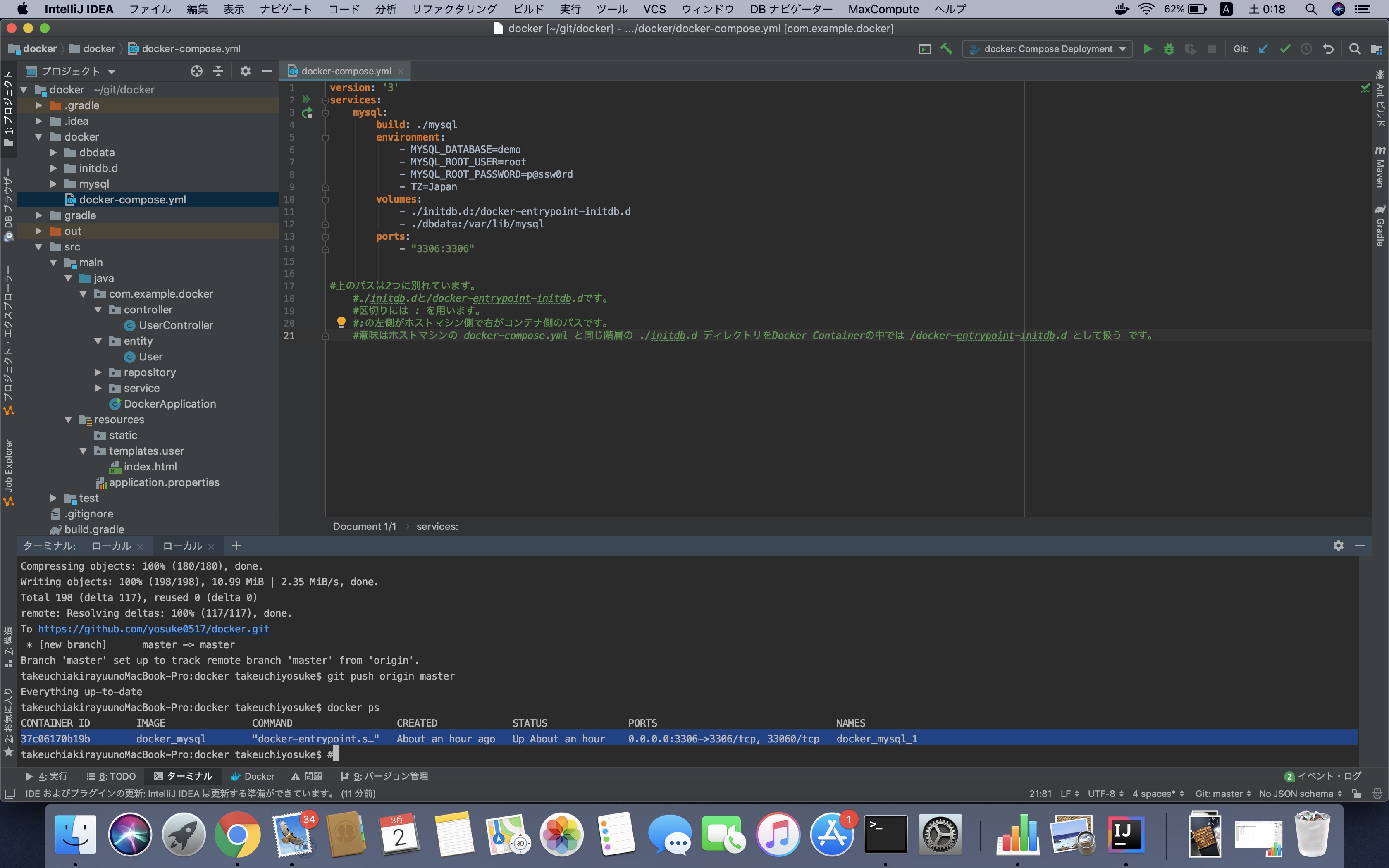Click the run services gutter icon on line 2
The height and width of the screenshot is (868, 1389).
point(306,99)
